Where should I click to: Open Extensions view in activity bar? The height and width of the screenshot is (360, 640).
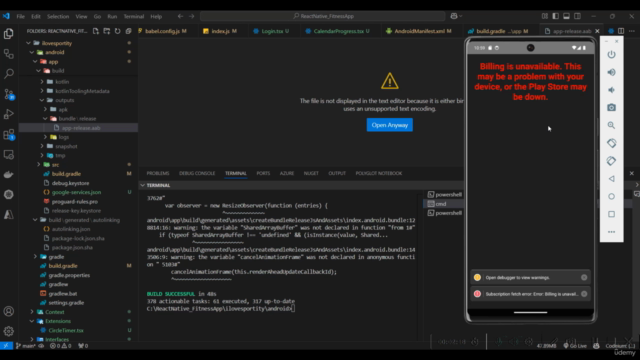[9, 134]
